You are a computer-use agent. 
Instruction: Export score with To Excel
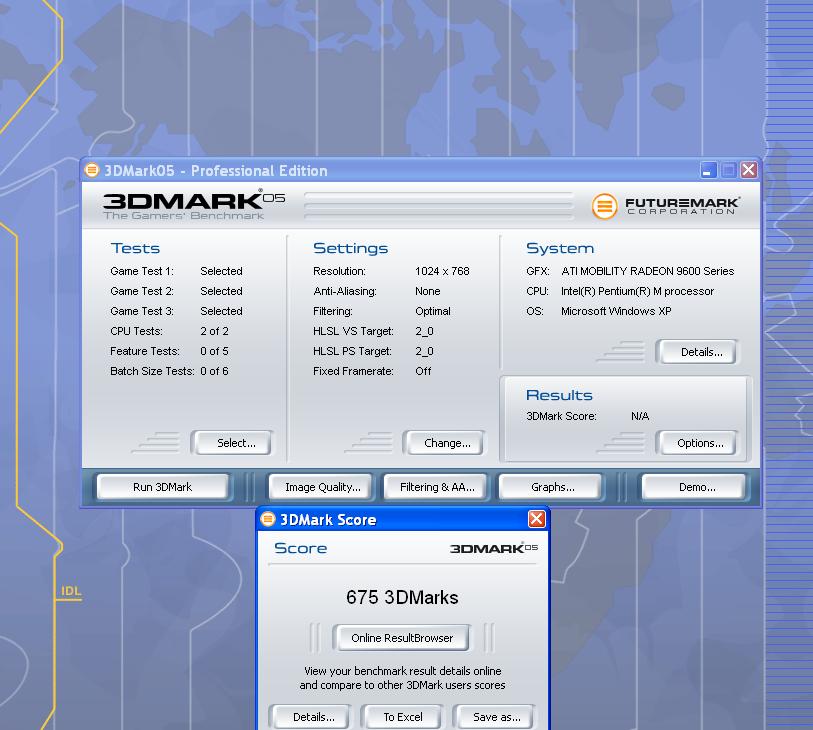tap(403, 717)
